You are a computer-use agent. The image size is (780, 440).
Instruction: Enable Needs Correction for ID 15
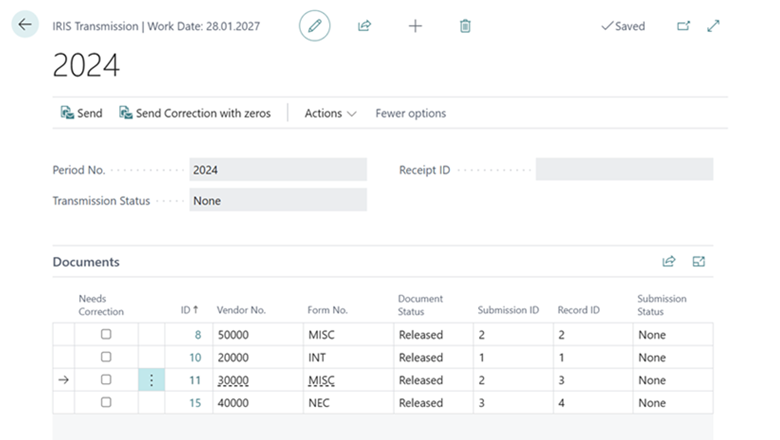click(x=106, y=403)
